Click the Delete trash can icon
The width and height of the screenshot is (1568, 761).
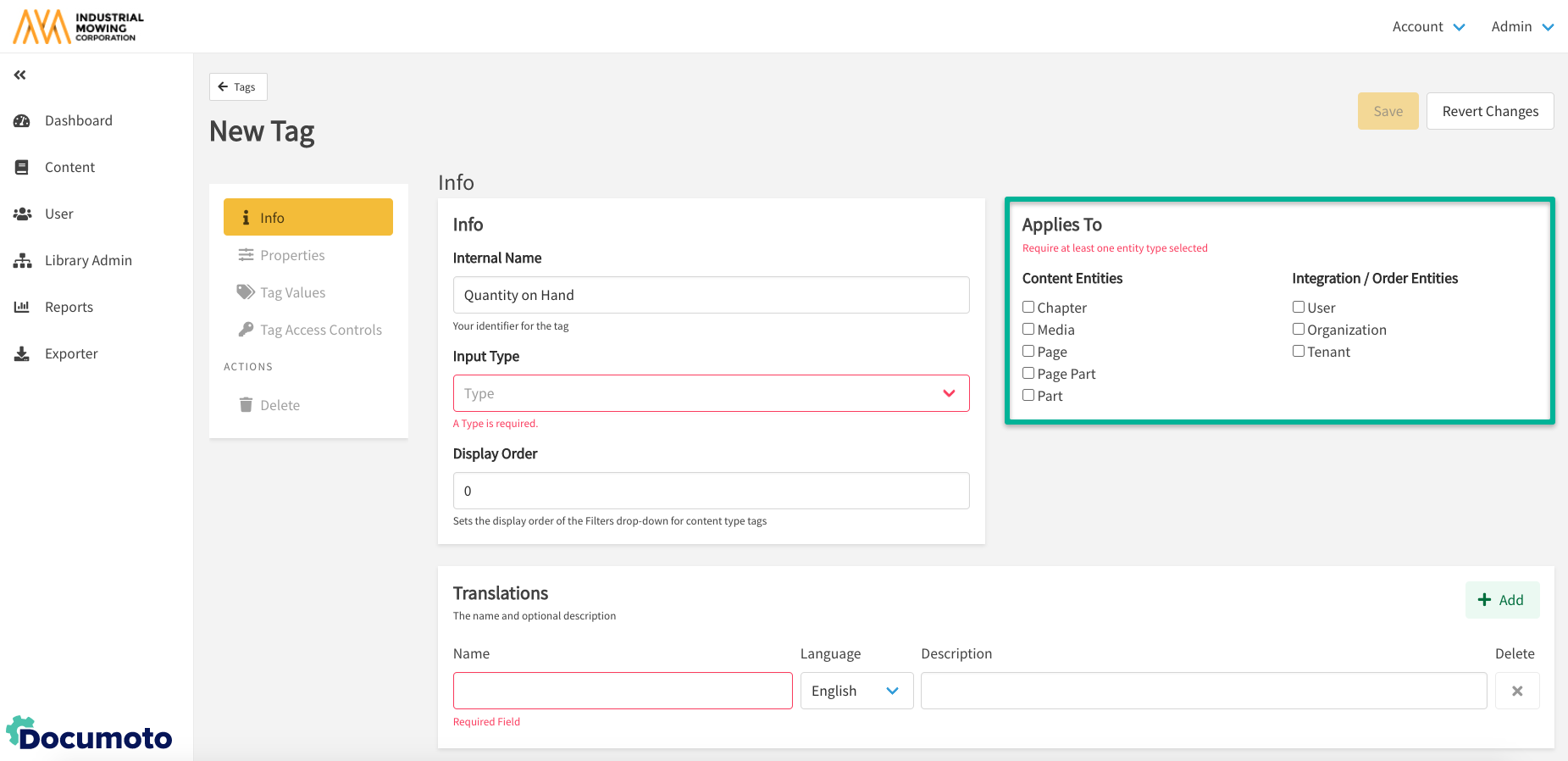[246, 405]
